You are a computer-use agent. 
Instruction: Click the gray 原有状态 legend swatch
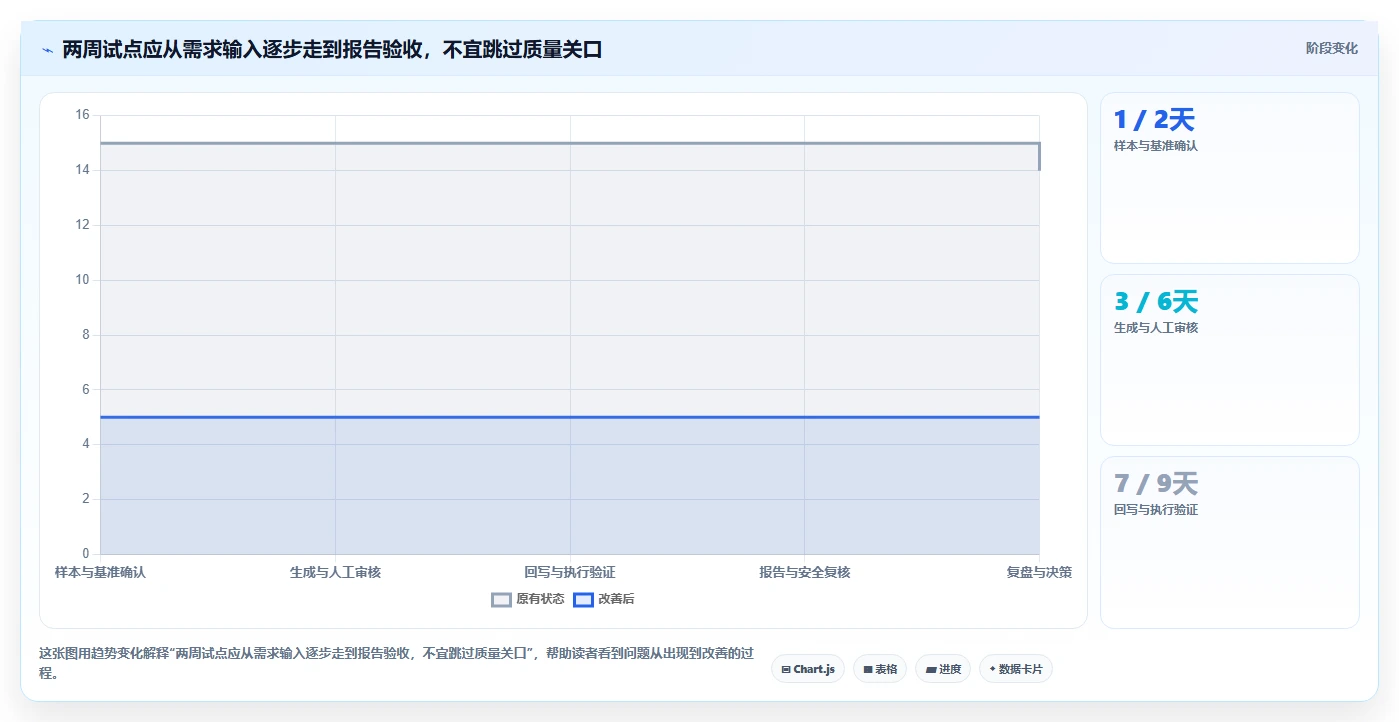coord(501,600)
